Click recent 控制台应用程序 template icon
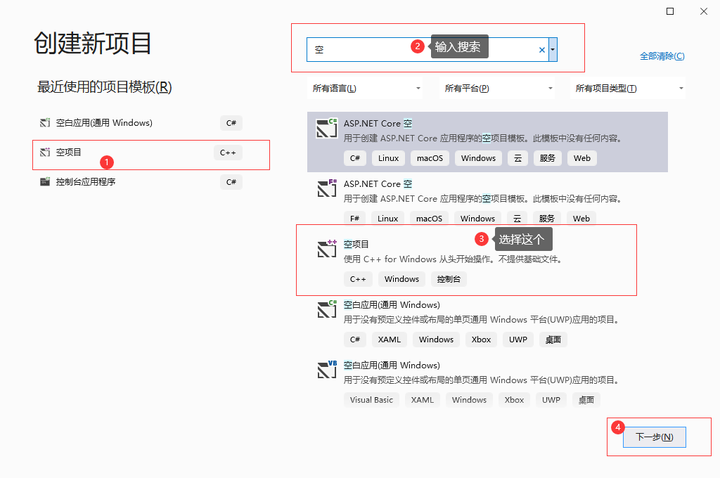720x478 pixels. (x=45, y=182)
